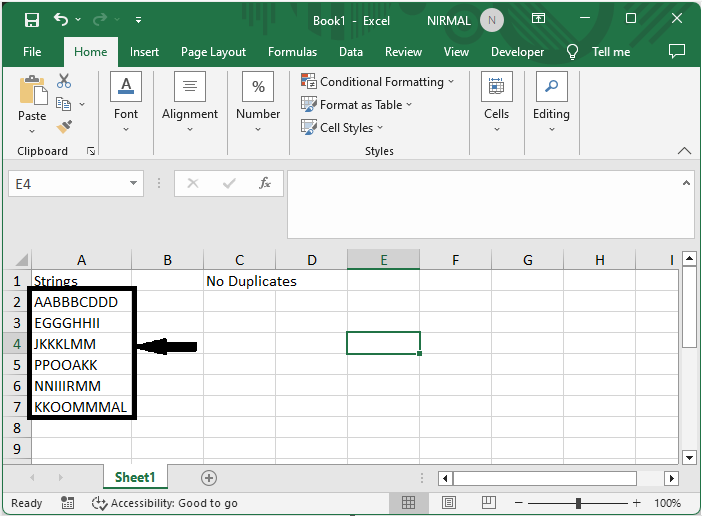Open the Comments pane icon
Viewport: 702px width, 516px height.
676,51
